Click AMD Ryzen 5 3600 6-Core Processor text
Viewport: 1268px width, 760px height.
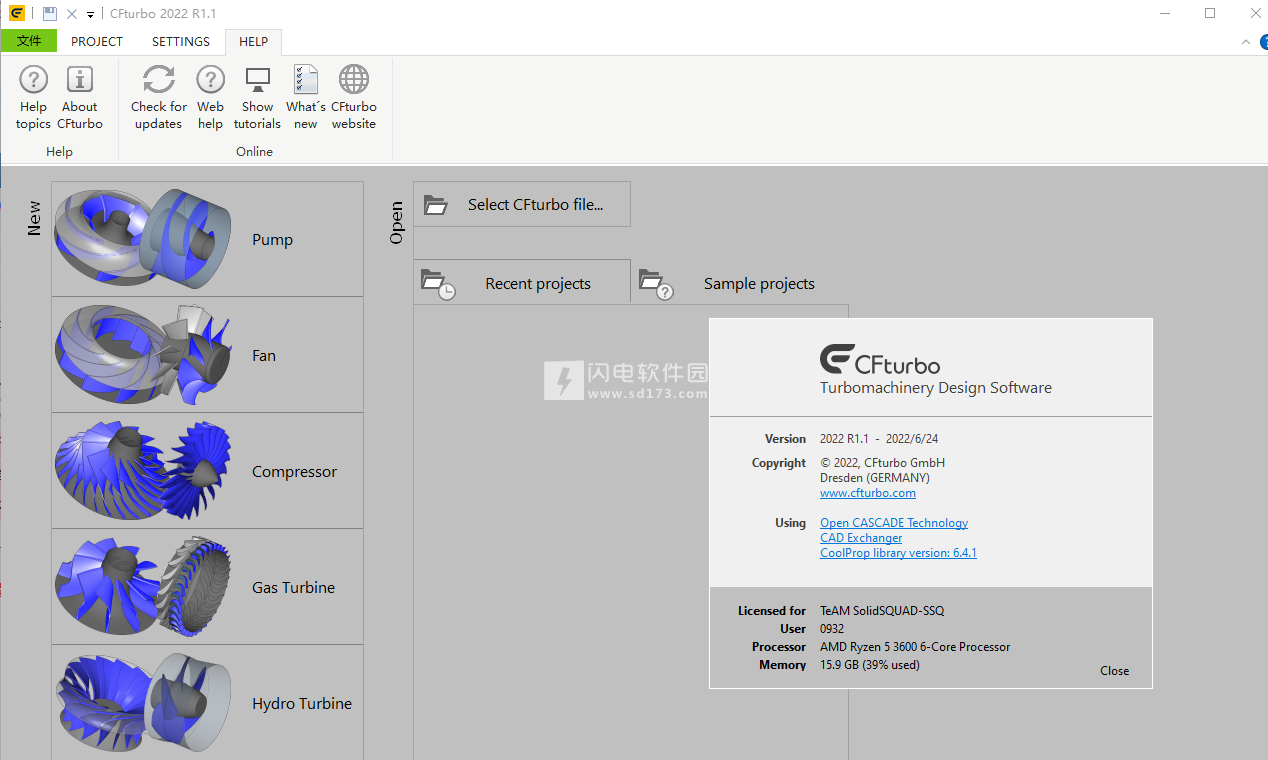(915, 647)
